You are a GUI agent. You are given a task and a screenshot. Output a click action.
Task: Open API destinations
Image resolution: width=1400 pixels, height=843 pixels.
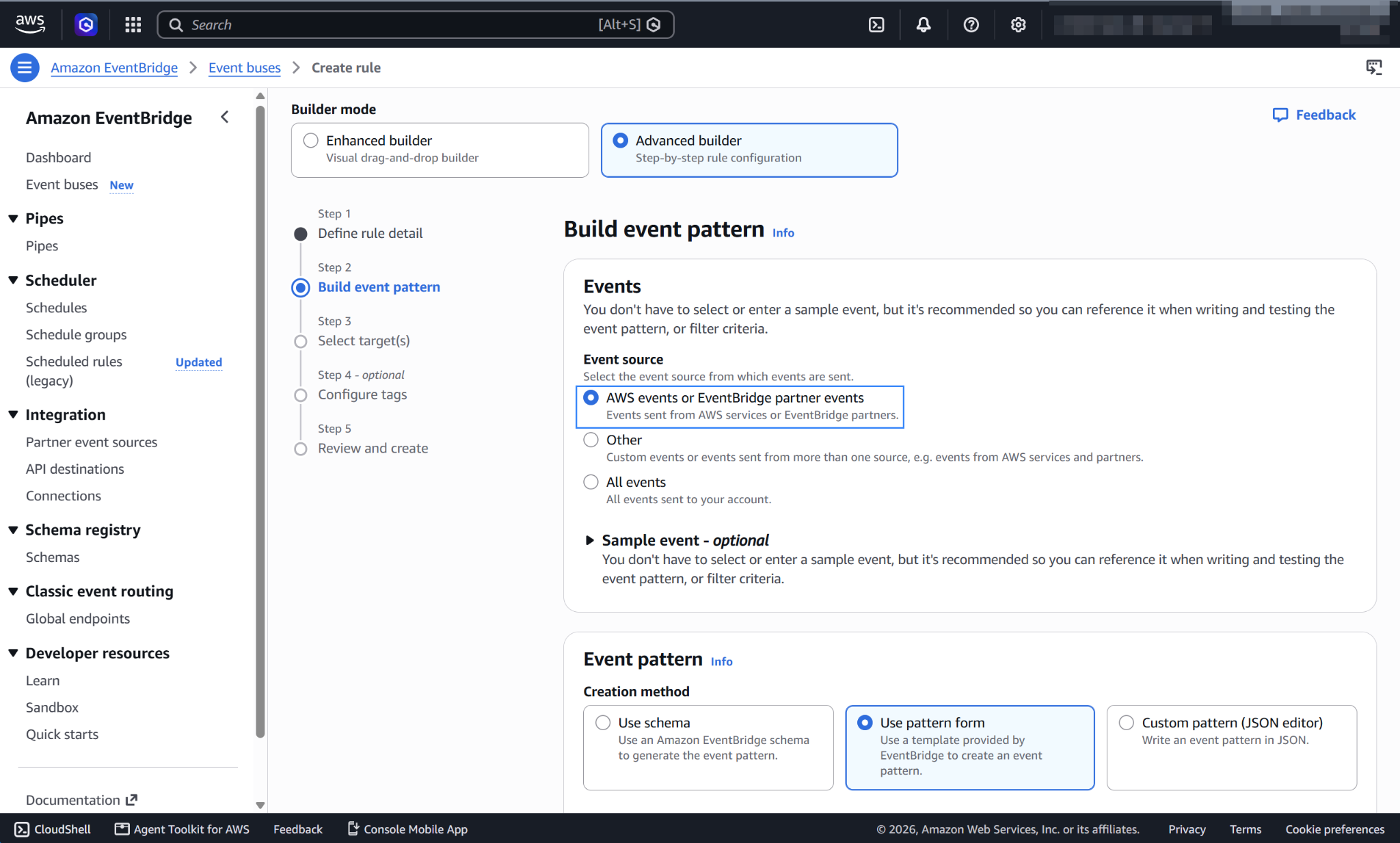click(75, 469)
